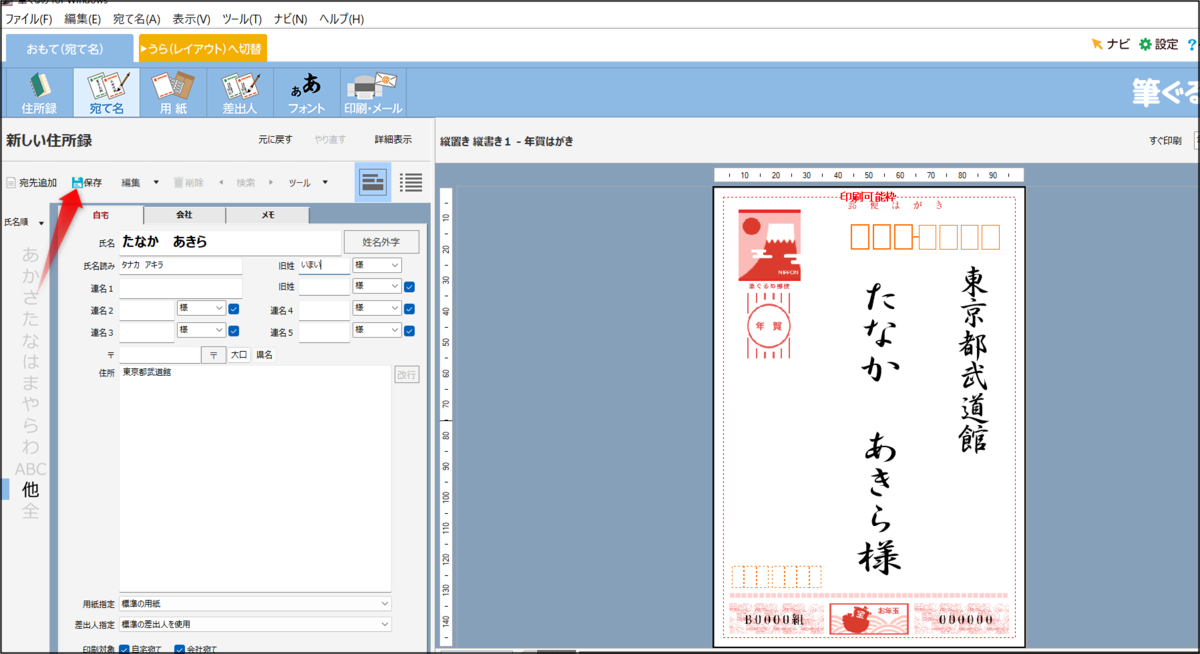Open the ナビ navigation guide
1200x654 pixels.
tap(1110, 44)
